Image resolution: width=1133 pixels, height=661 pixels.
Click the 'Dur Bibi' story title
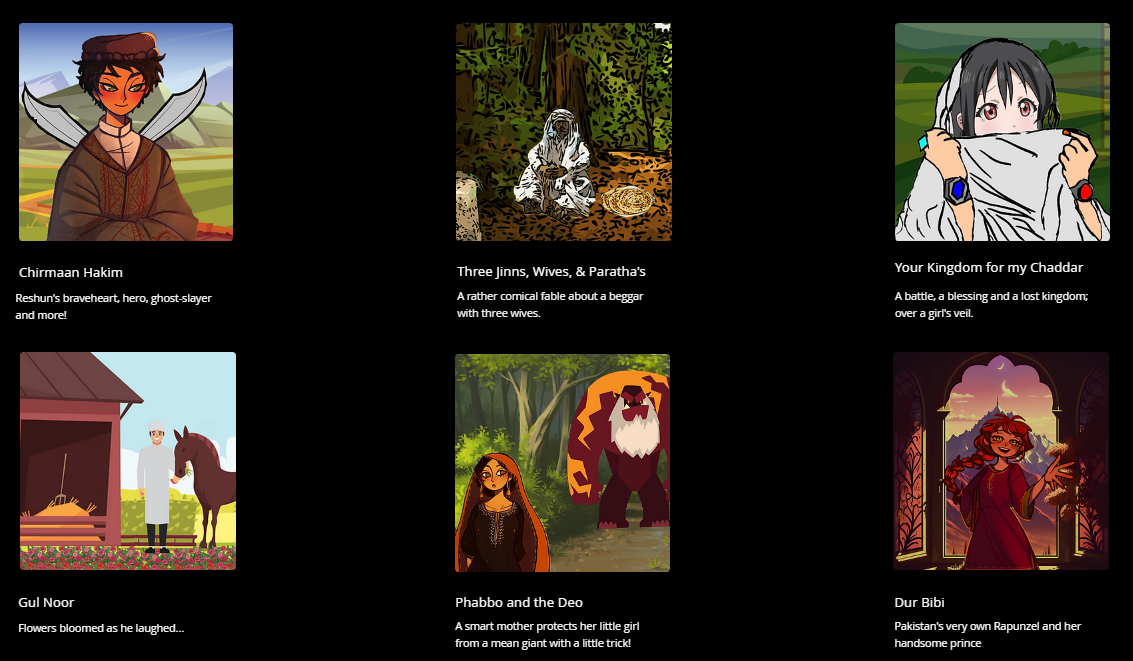tap(919, 602)
